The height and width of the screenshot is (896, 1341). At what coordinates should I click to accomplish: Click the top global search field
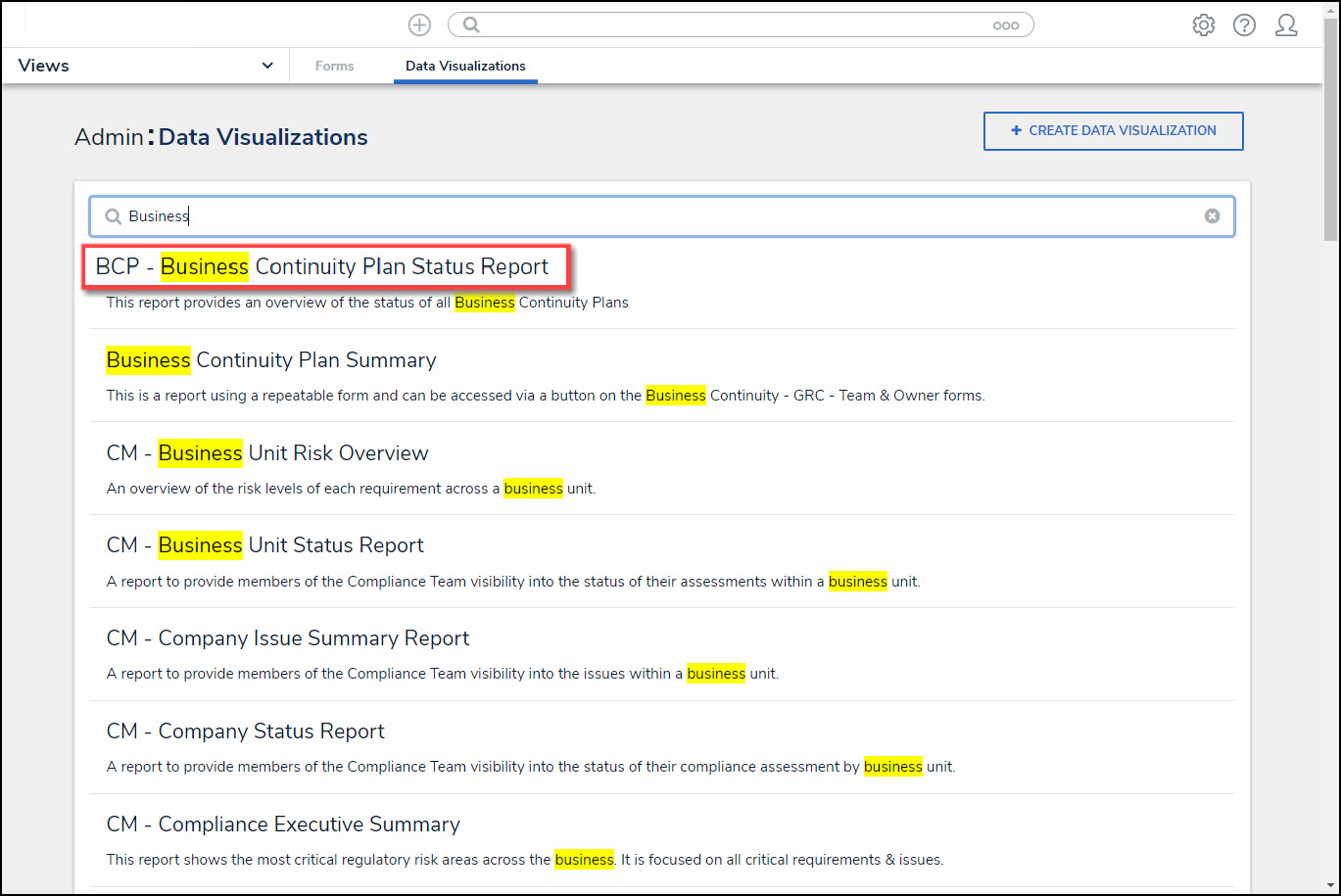point(735,25)
